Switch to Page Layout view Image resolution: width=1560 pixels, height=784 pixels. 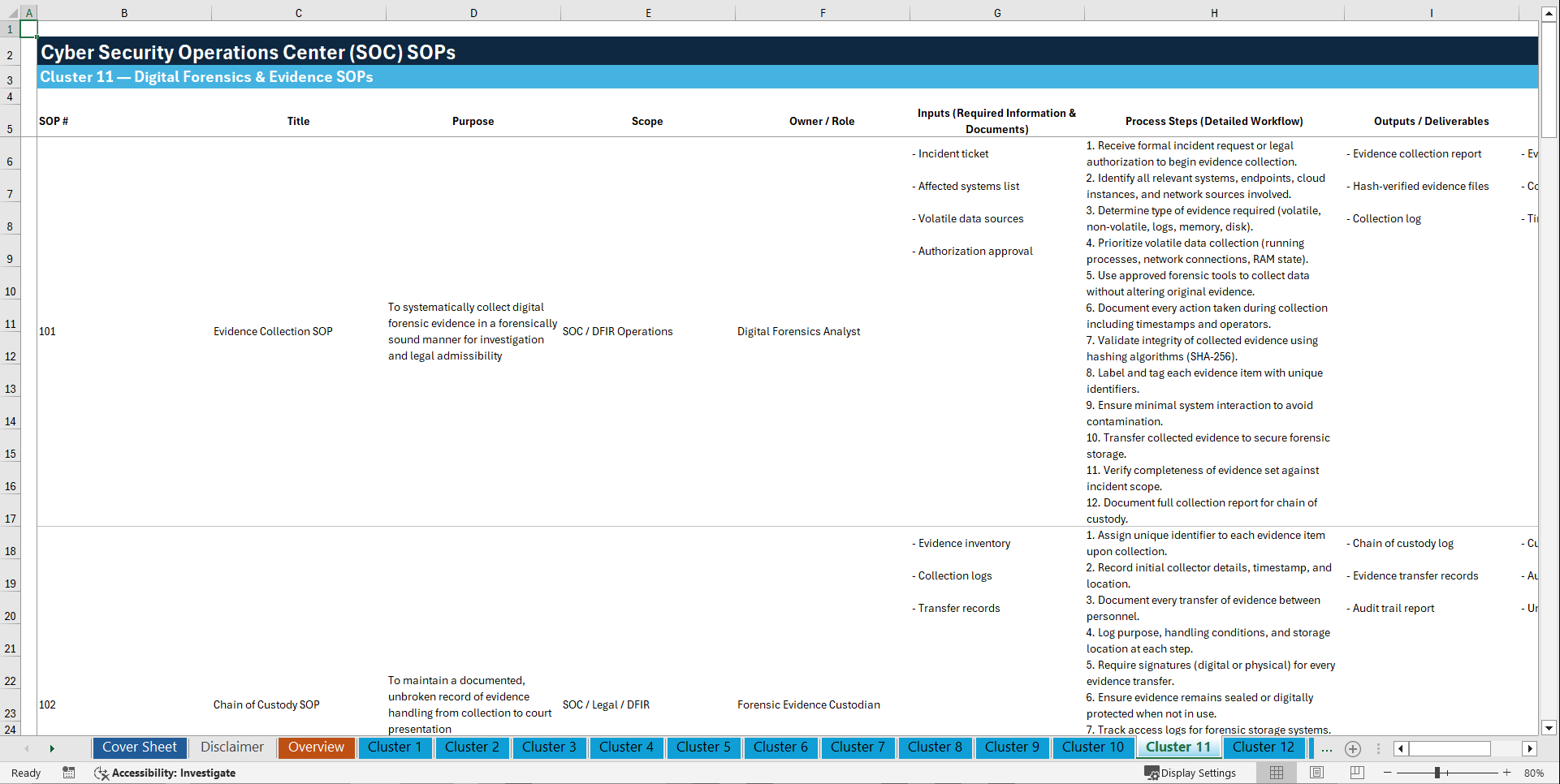click(x=1316, y=773)
